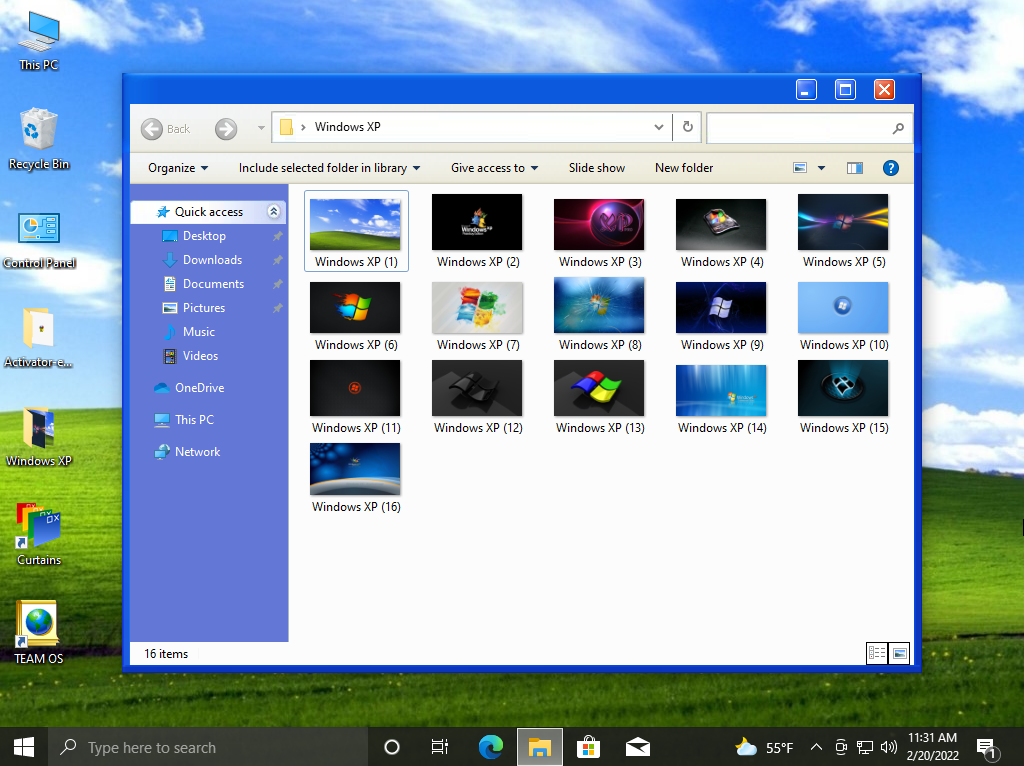Select the Windows XP (3) thumbnail

(600, 232)
